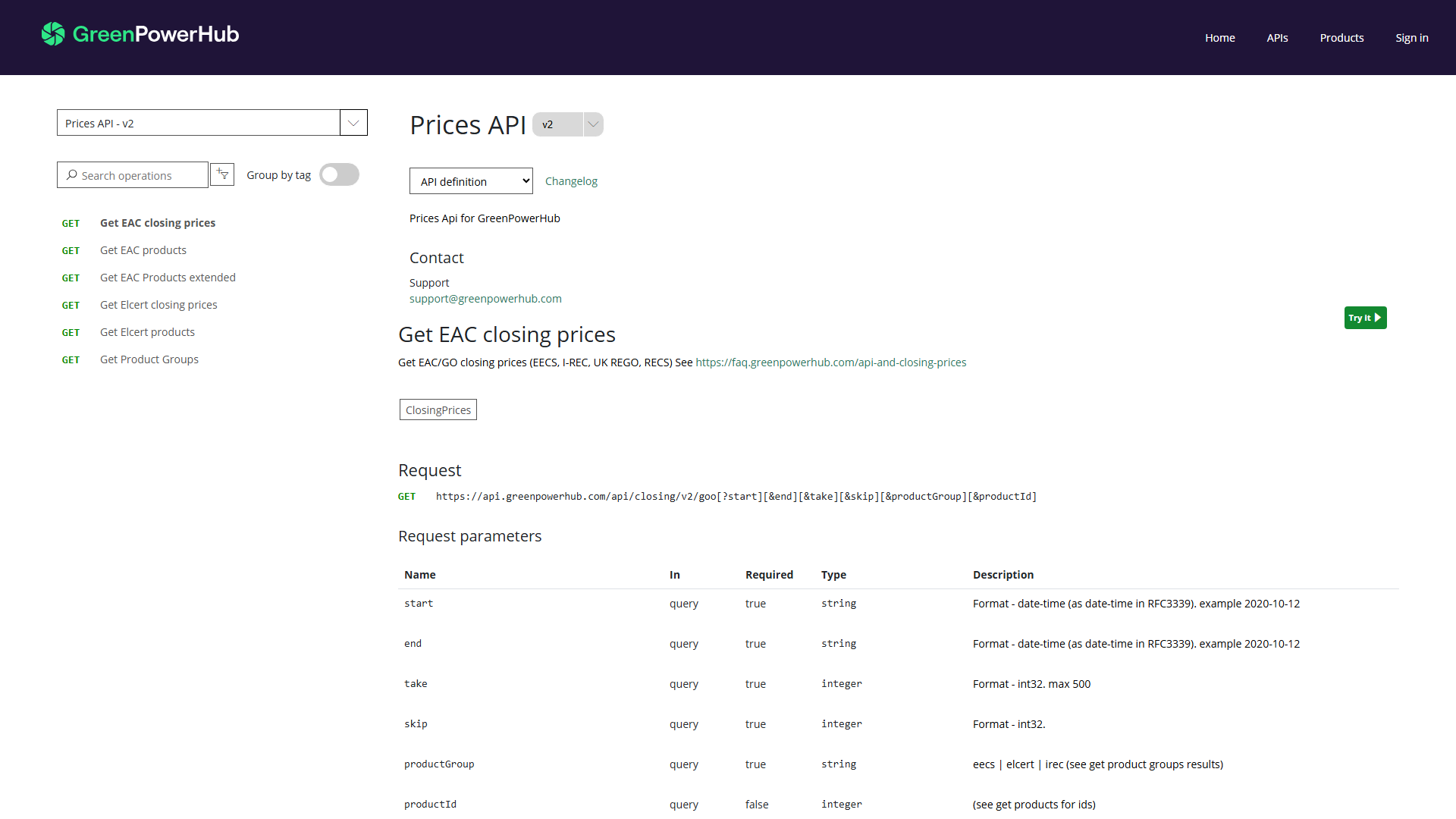Viewport: 1456px width, 819px height.
Task: Select Get Product Groups operation
Action: tap(149, 359)
